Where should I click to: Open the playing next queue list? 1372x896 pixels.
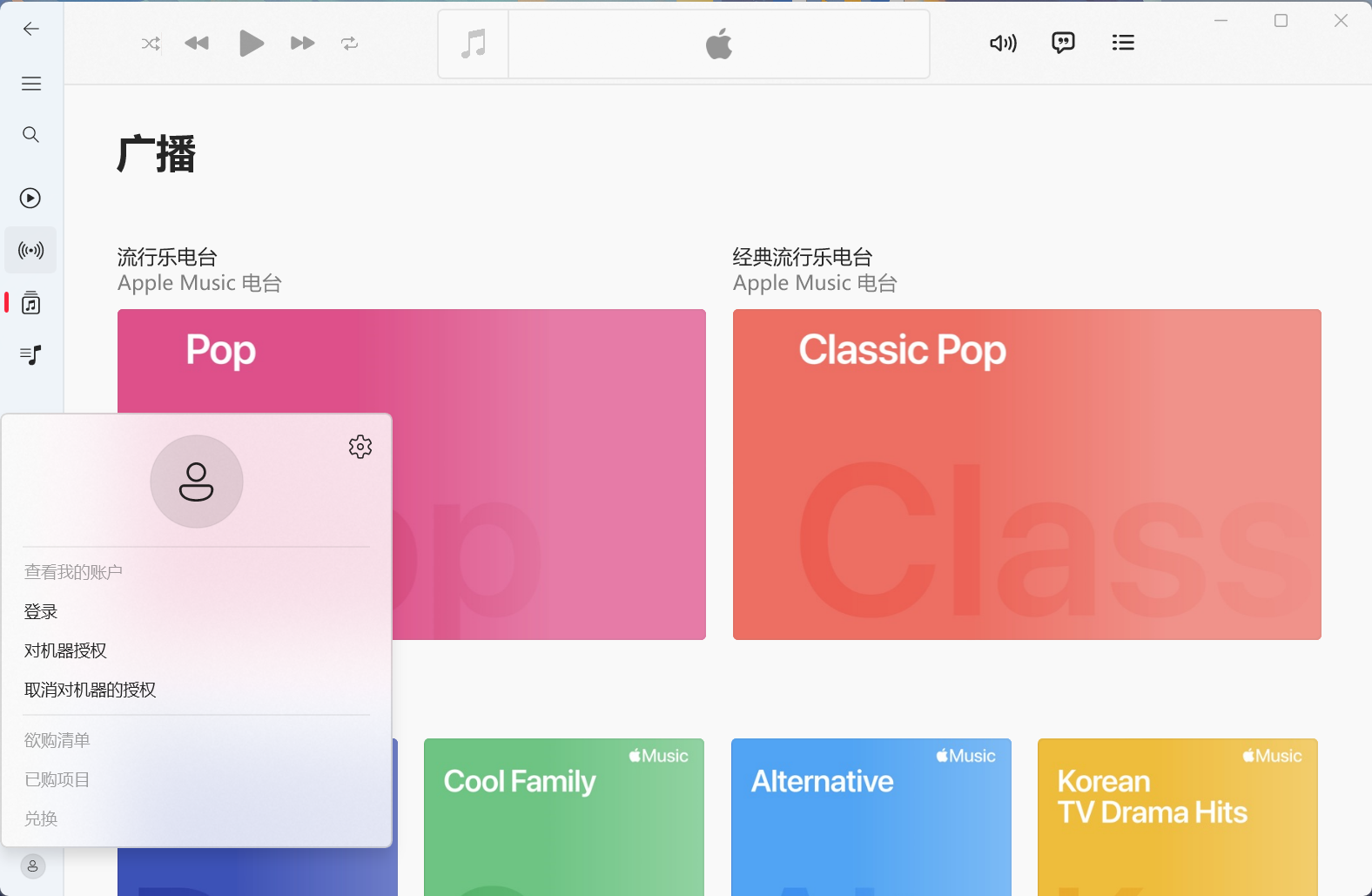click(x=1123, y=43)
